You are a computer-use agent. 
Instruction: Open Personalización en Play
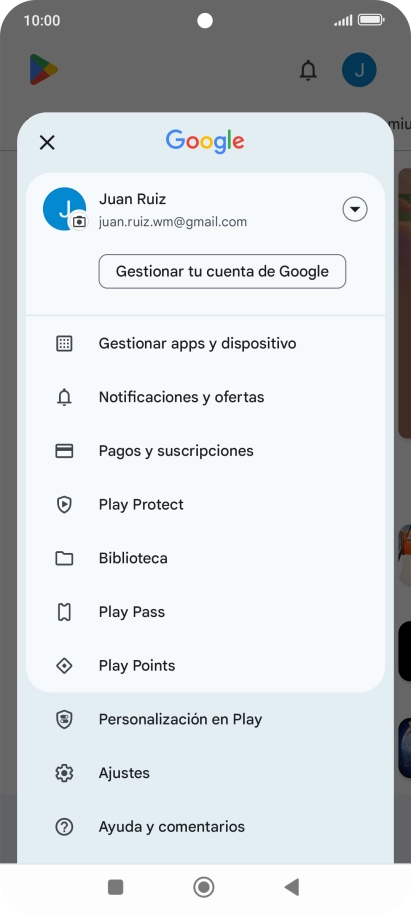point(205,719)
